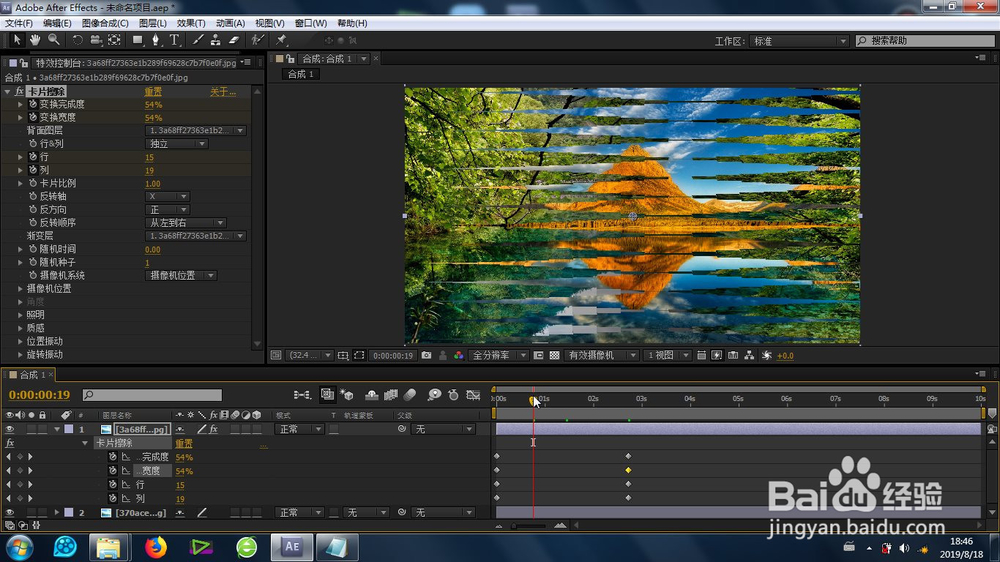Select the Hand tool
Viewport: 1000px width, 562px height.
(34, 40)
